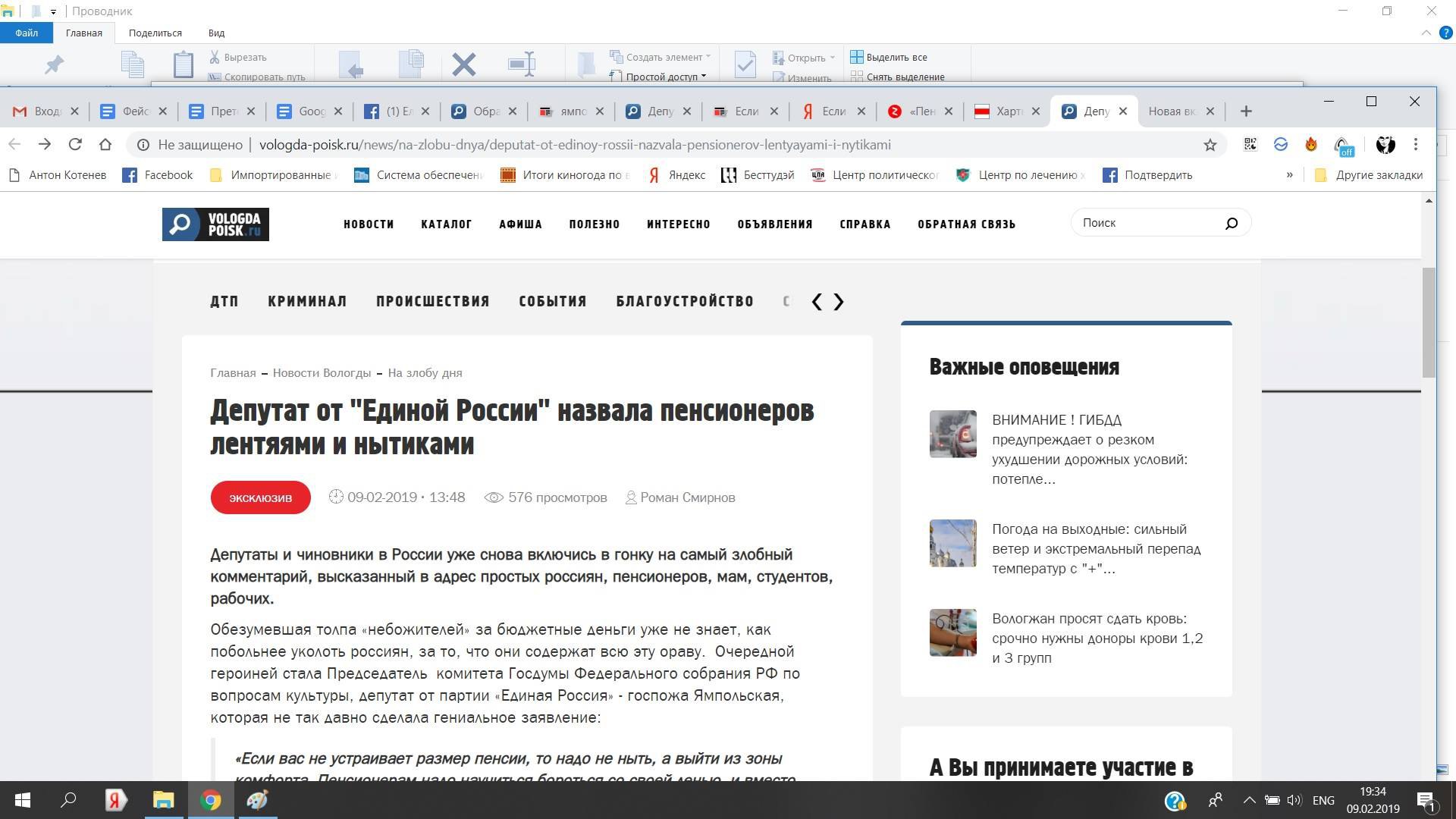Image resolution: width=1456 pixels, height=819 pixels.
Task: Open the GIBDD road conditions alert
Action: pos(1090,450)
